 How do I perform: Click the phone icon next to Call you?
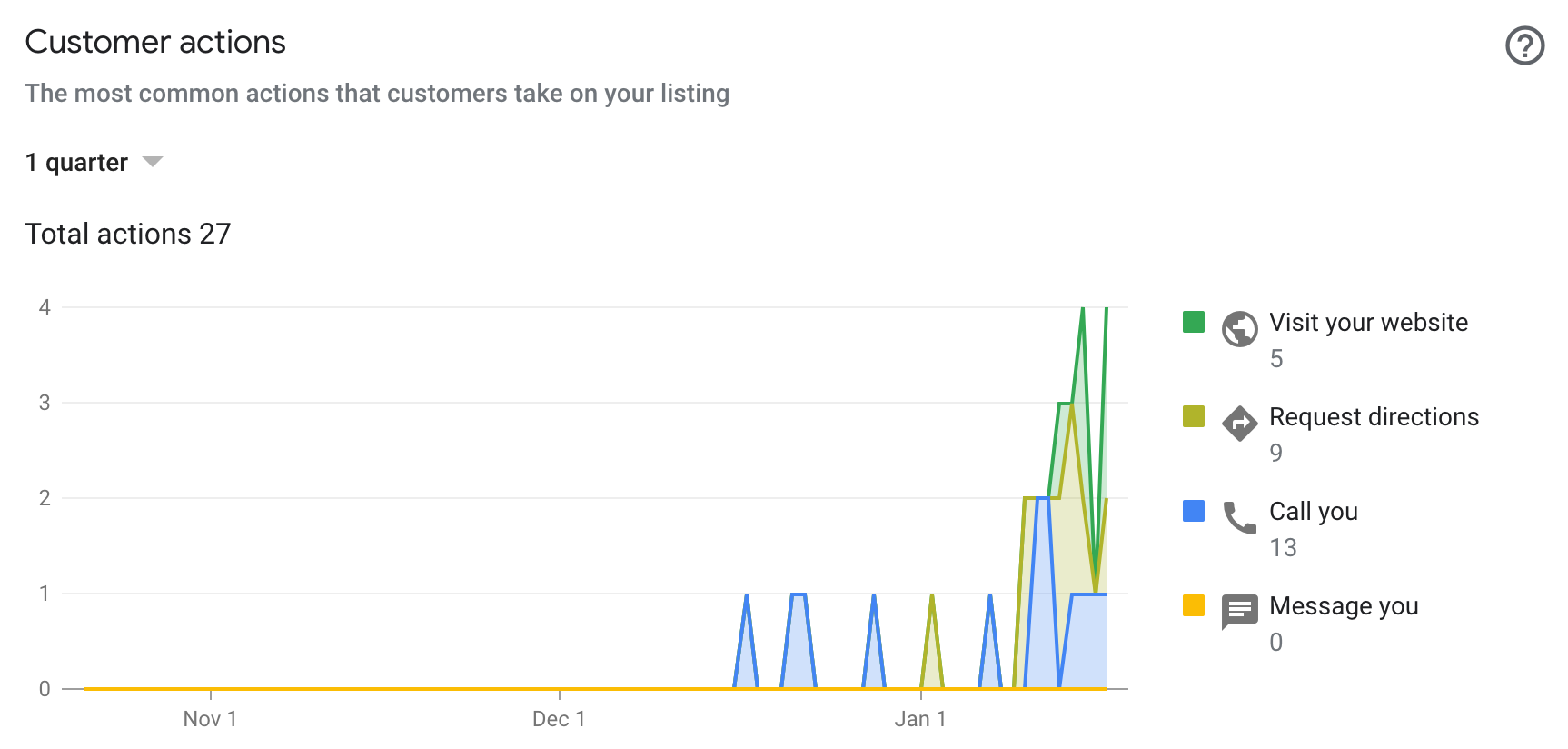tap(1241, 517)
